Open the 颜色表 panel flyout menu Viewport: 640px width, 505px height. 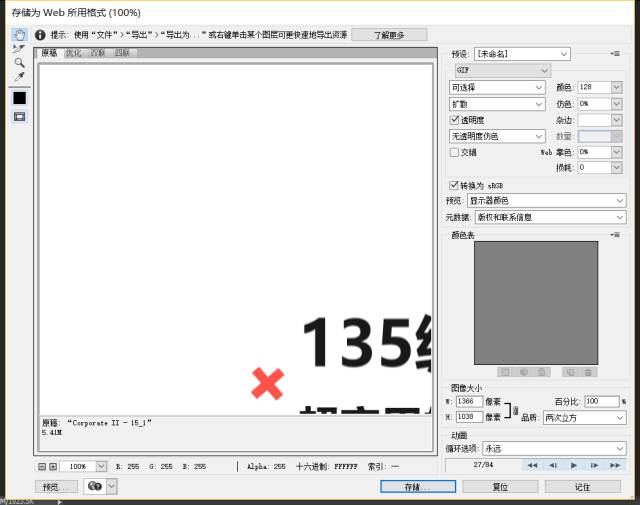(x=616, y=235)
